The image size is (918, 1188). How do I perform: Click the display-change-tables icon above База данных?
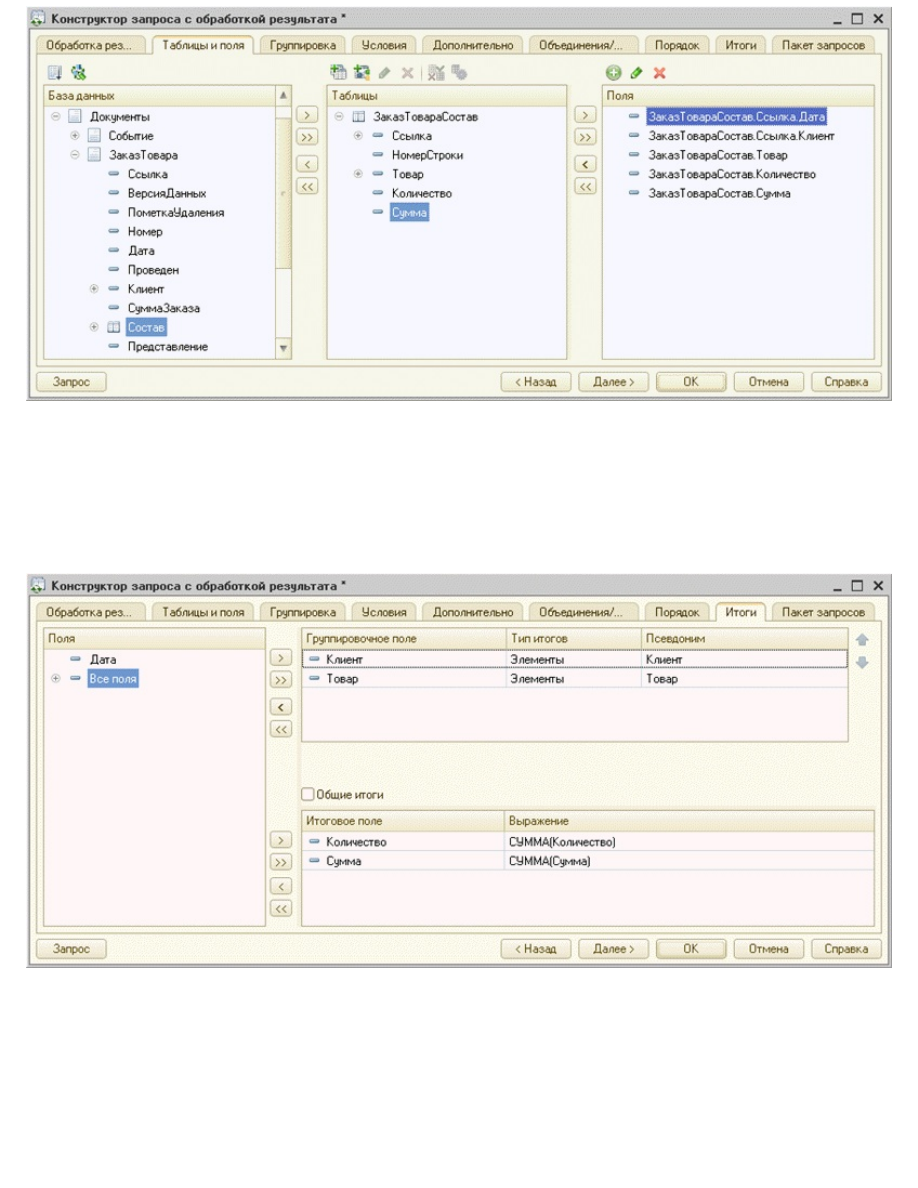point(79,73)
